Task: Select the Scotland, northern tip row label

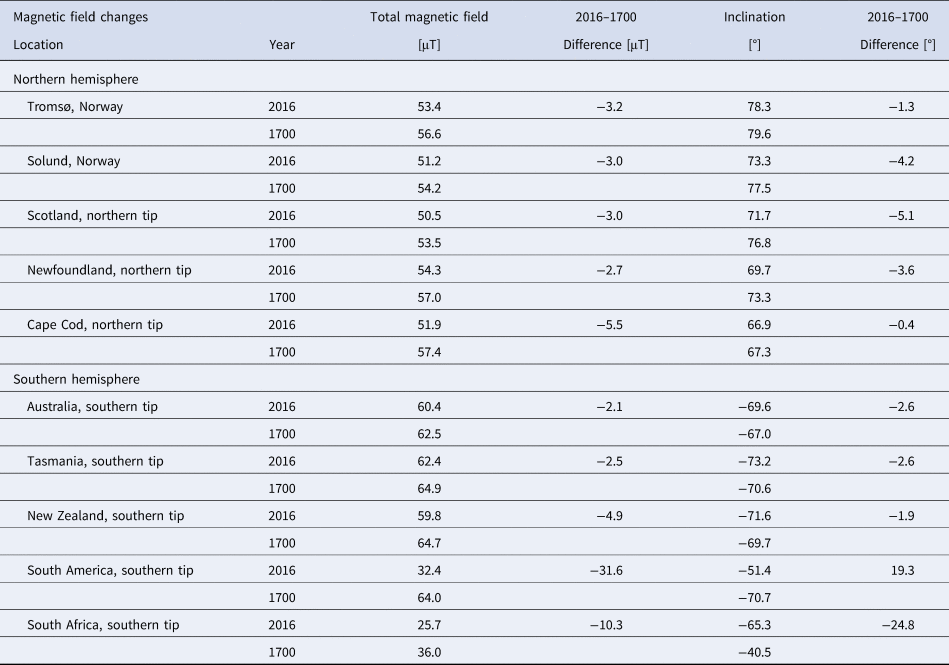Action: pyautogui.click(x=93, y=215)
